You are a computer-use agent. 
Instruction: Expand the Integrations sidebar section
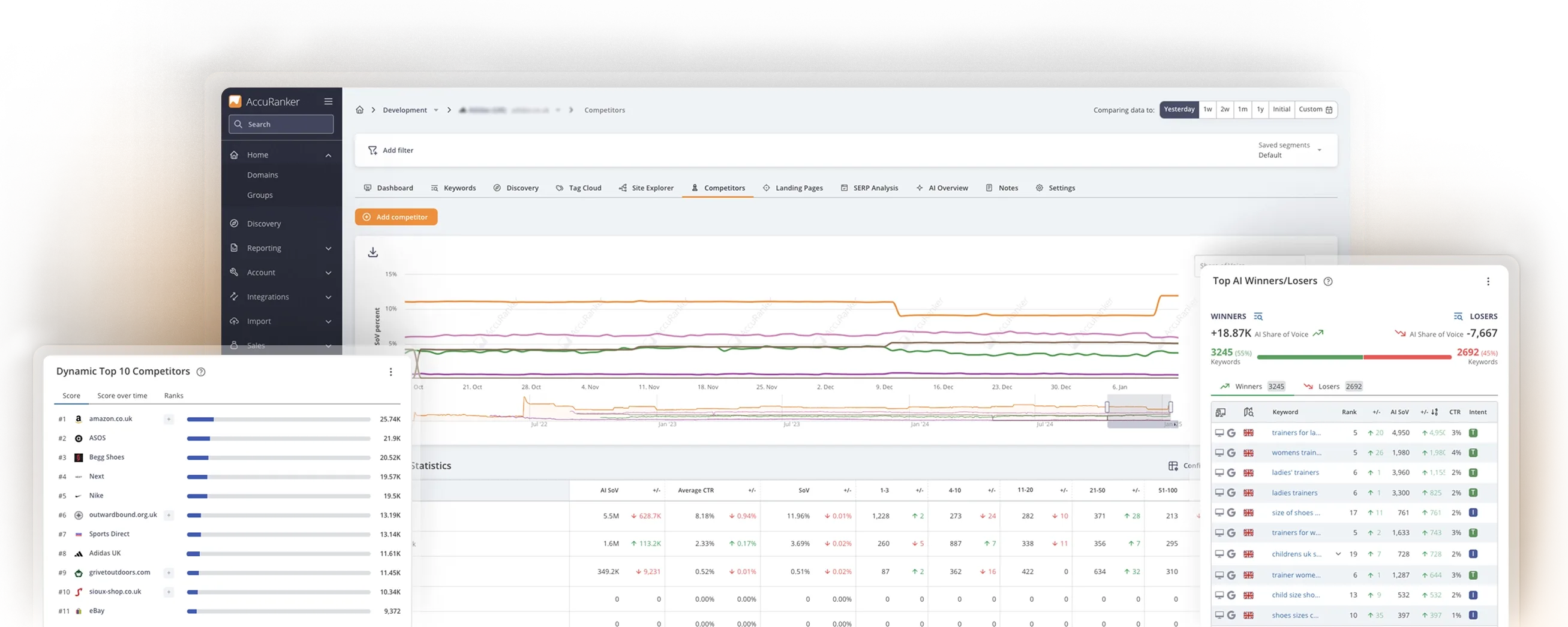(x=328, y=297)
